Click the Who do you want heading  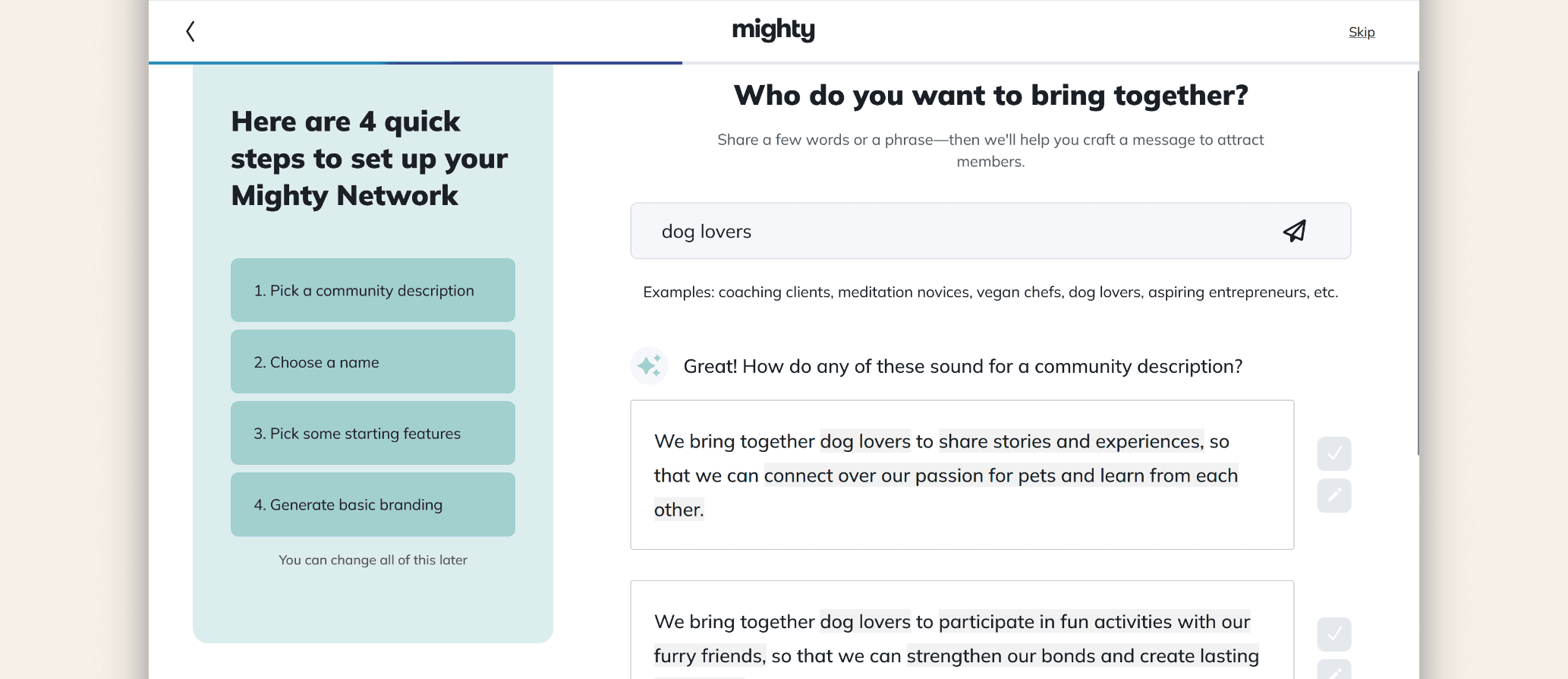[x=990, y=96]
